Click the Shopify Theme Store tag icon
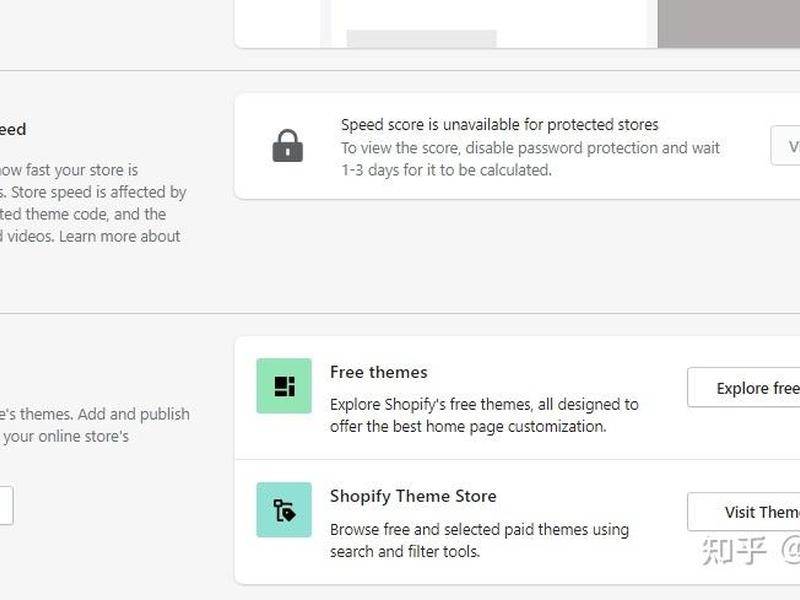The width and height of the screenshot is (800, 600). [x=284, y=510]
